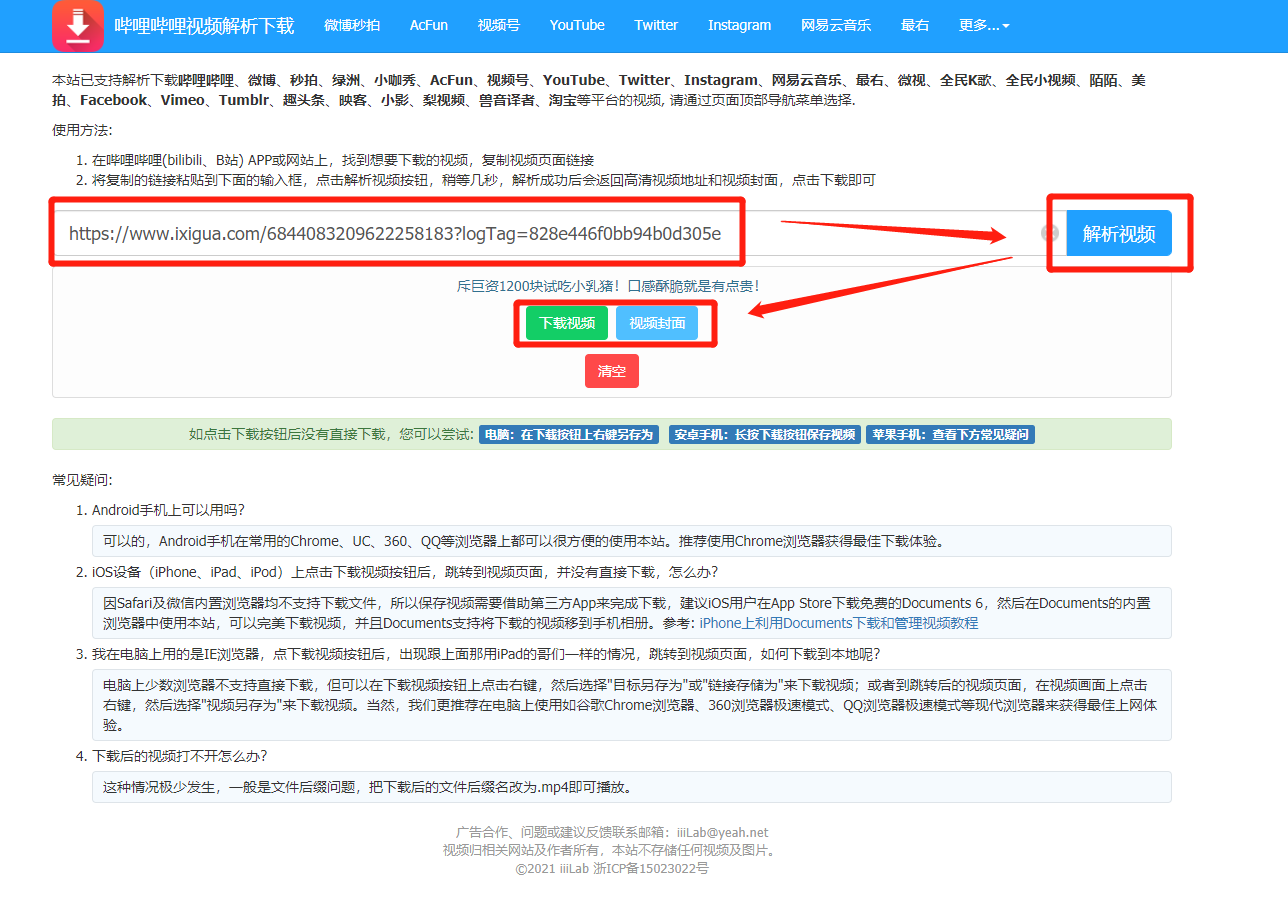Expand the 更多... dropdown menu
Image resolution: width=1288 pixels, height=904 pixels.
pos(984,26)
